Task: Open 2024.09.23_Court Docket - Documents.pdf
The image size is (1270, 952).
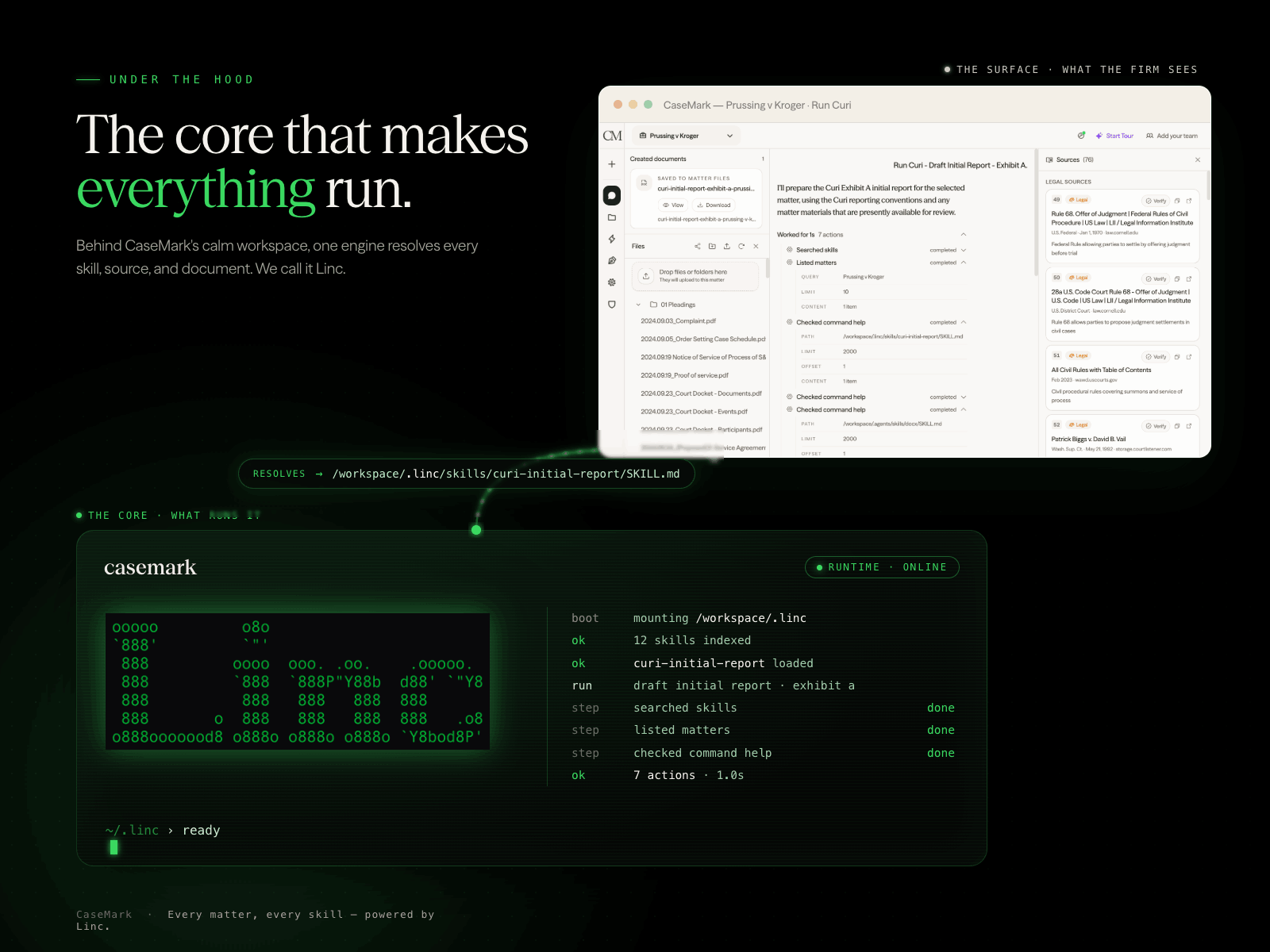Action: tap(702, 393)
